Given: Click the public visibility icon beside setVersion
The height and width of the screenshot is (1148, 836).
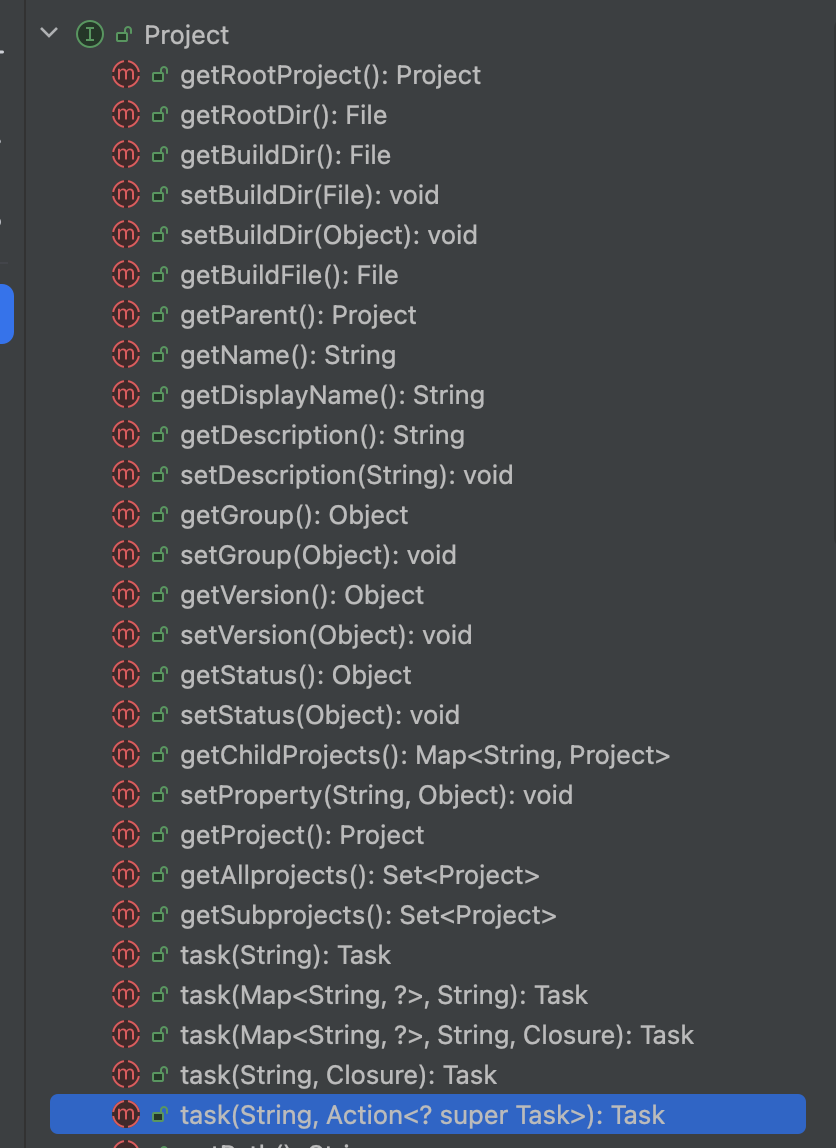Looking at the screenshot, I should point(160,634).
